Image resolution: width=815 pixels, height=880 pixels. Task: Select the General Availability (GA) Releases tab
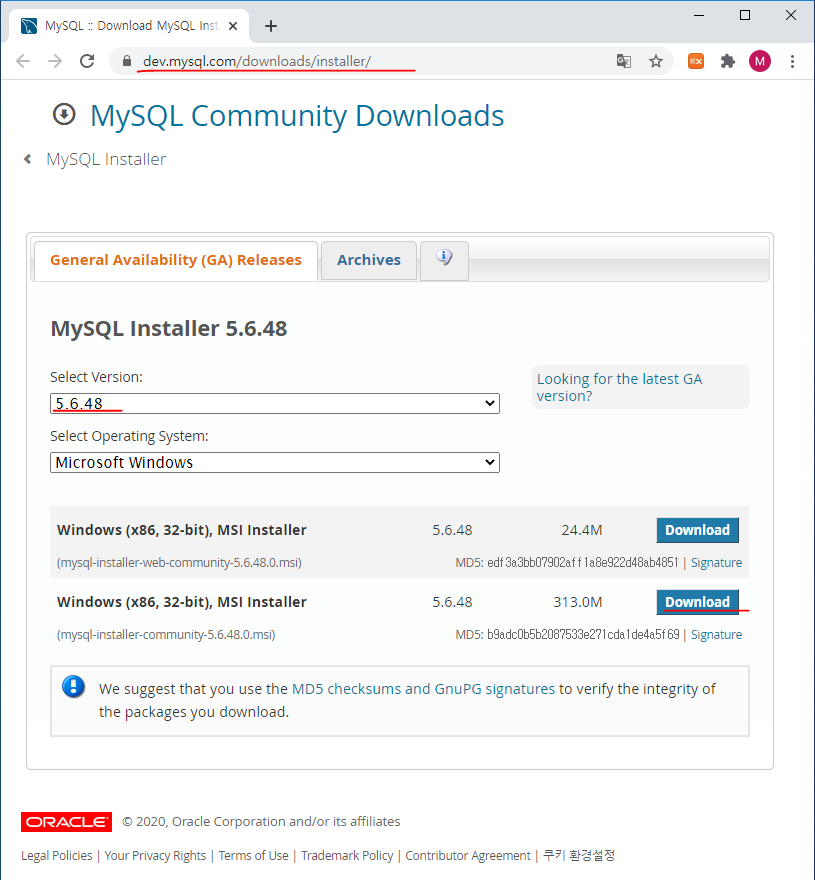pos(176,260)
